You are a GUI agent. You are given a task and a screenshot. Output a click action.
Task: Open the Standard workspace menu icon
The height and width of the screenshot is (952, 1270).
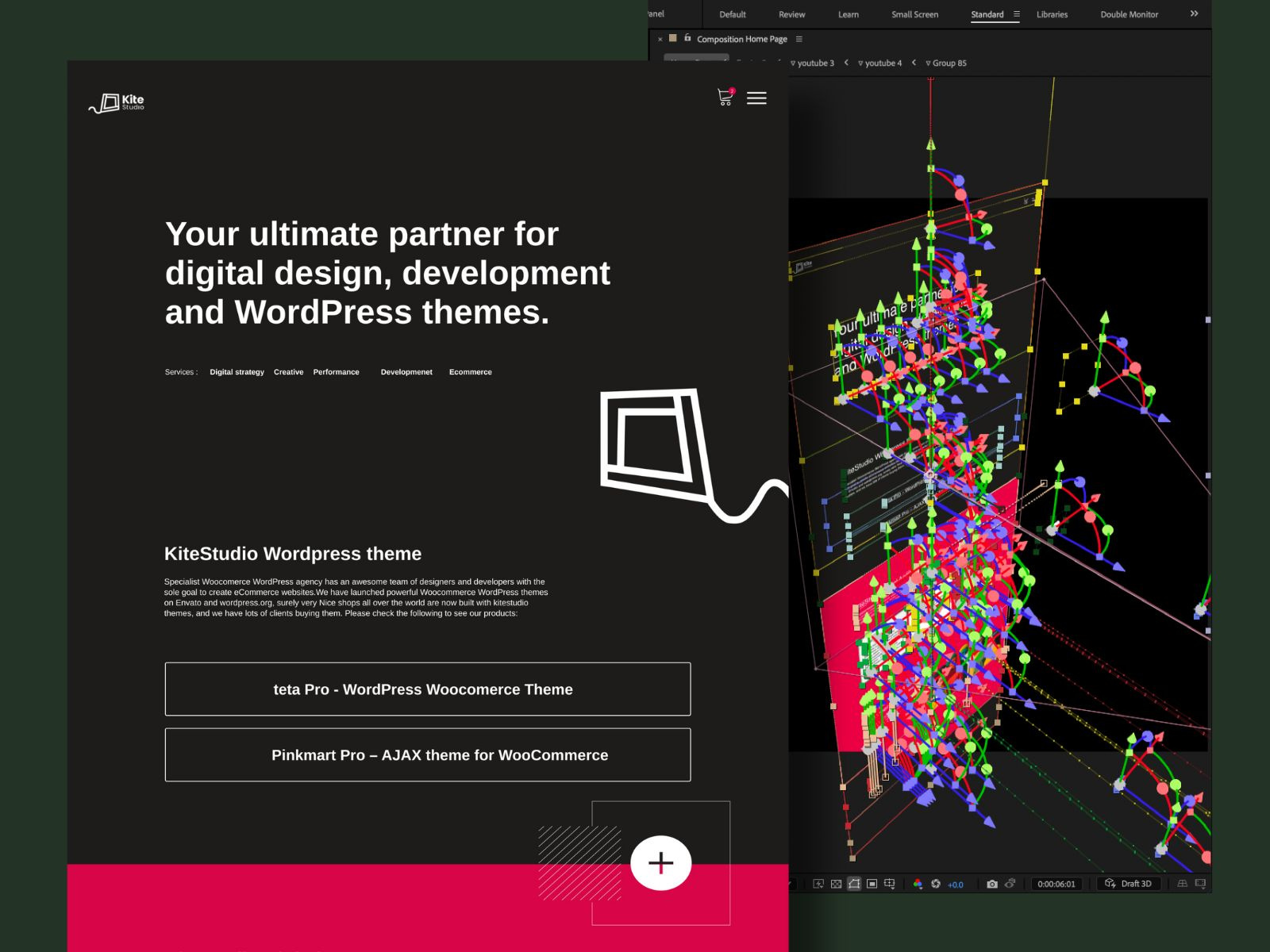[1017, 14]
